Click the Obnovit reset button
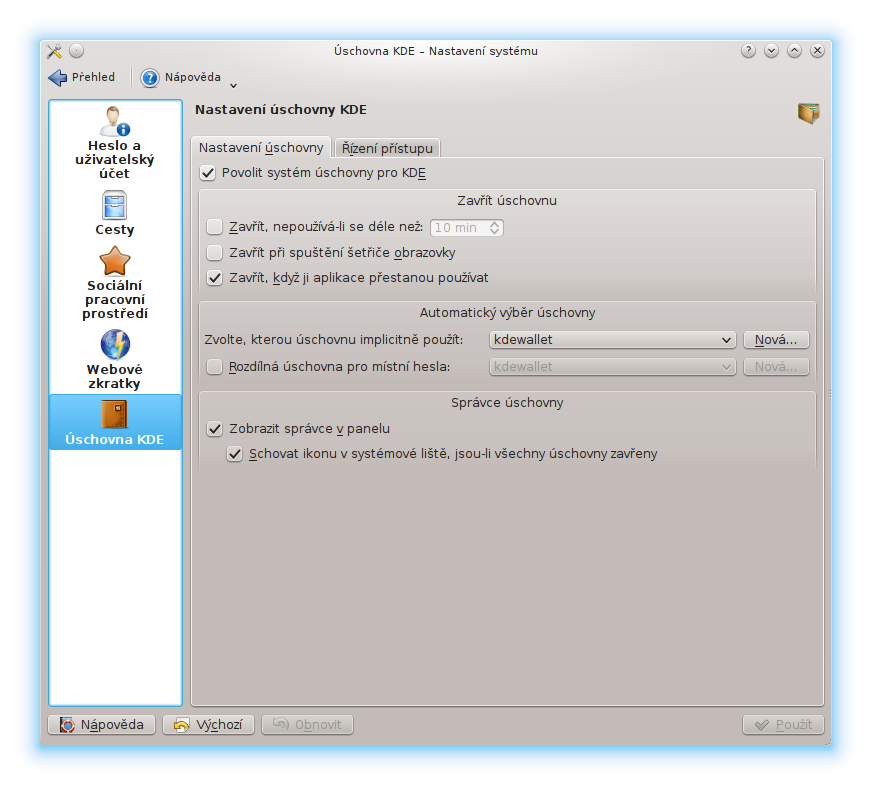The width and height of the screenshot is (872, 786). tap(307, 725)
